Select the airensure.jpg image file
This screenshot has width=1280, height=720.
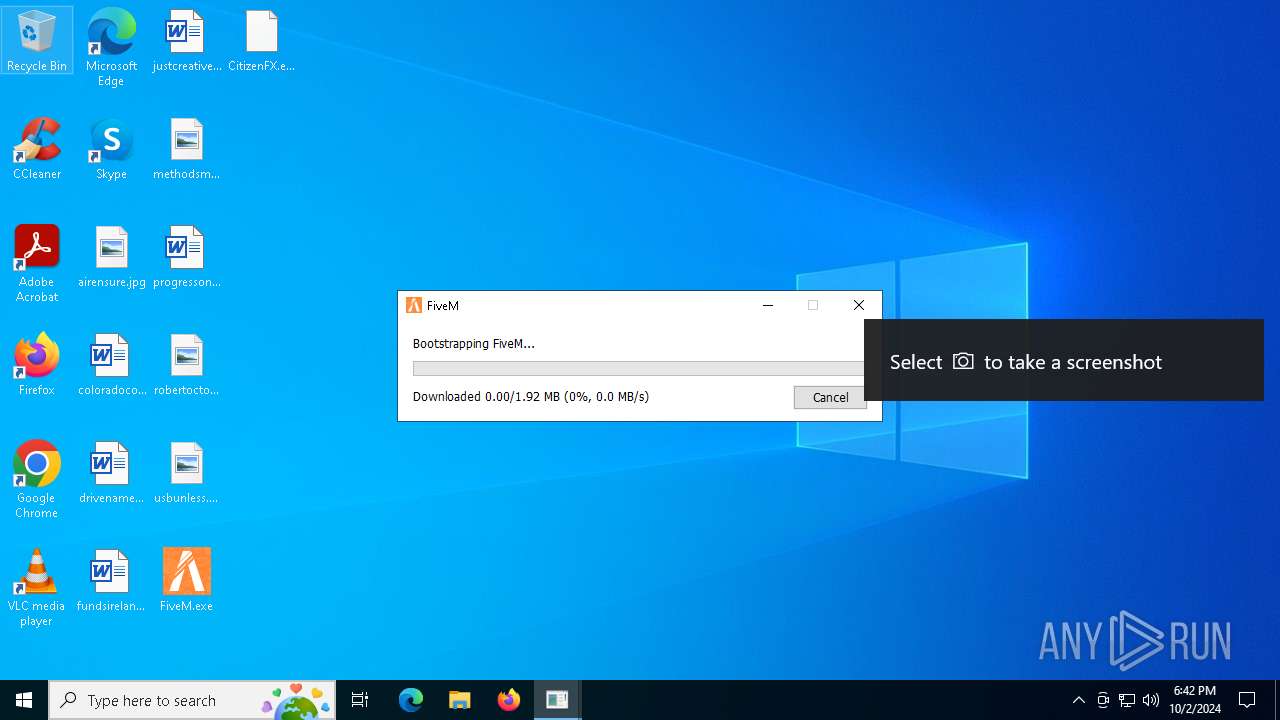(111, 257)
